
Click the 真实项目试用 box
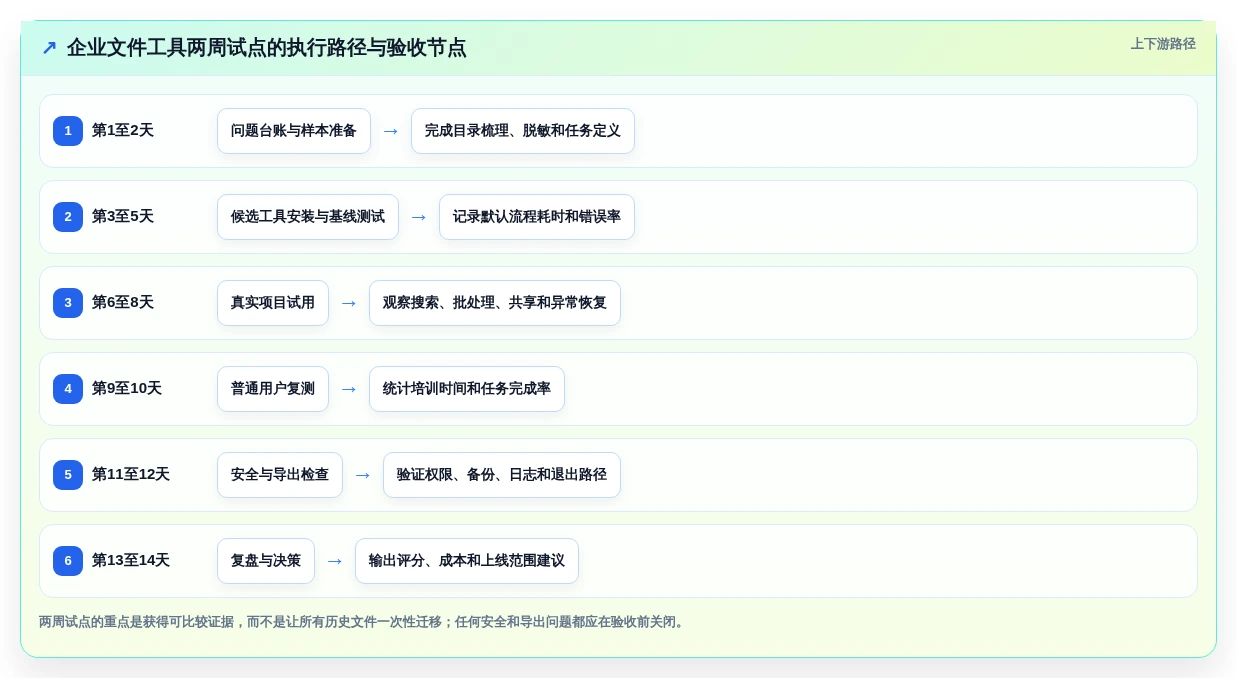tap(273, 303)
